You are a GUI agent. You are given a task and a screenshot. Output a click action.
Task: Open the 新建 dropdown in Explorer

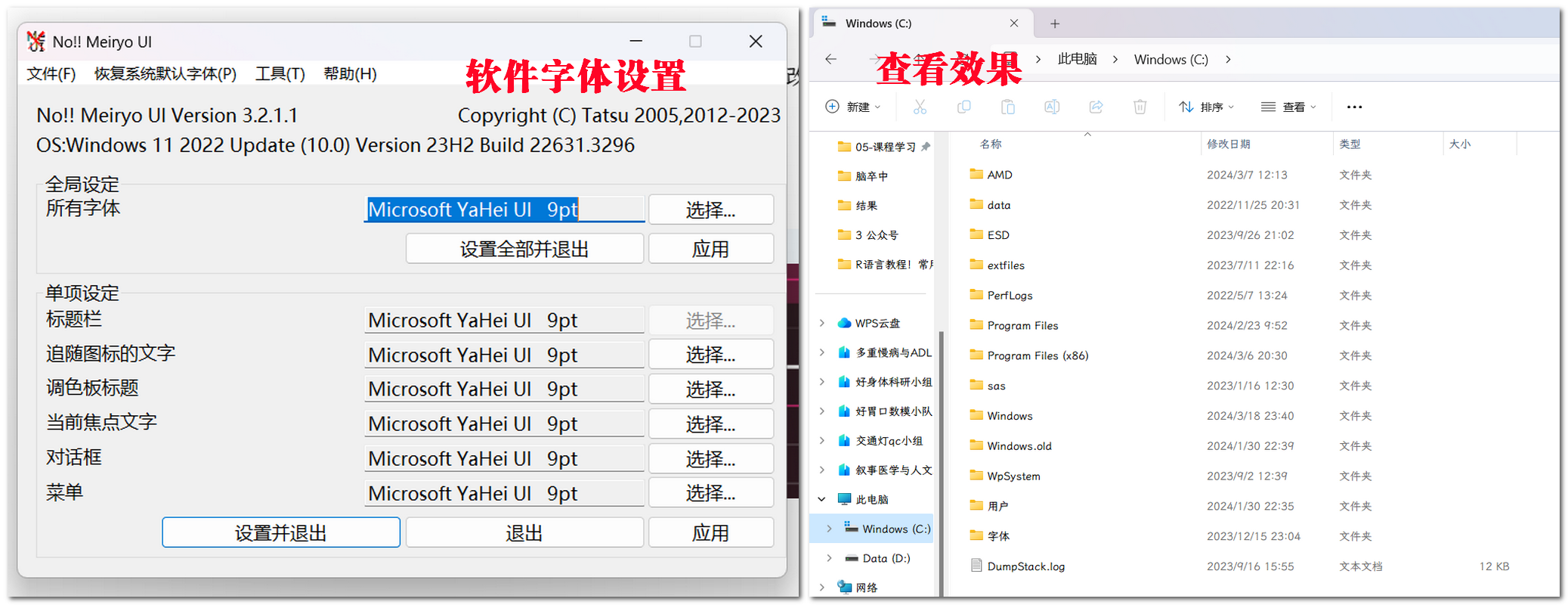tap(853, 107)
